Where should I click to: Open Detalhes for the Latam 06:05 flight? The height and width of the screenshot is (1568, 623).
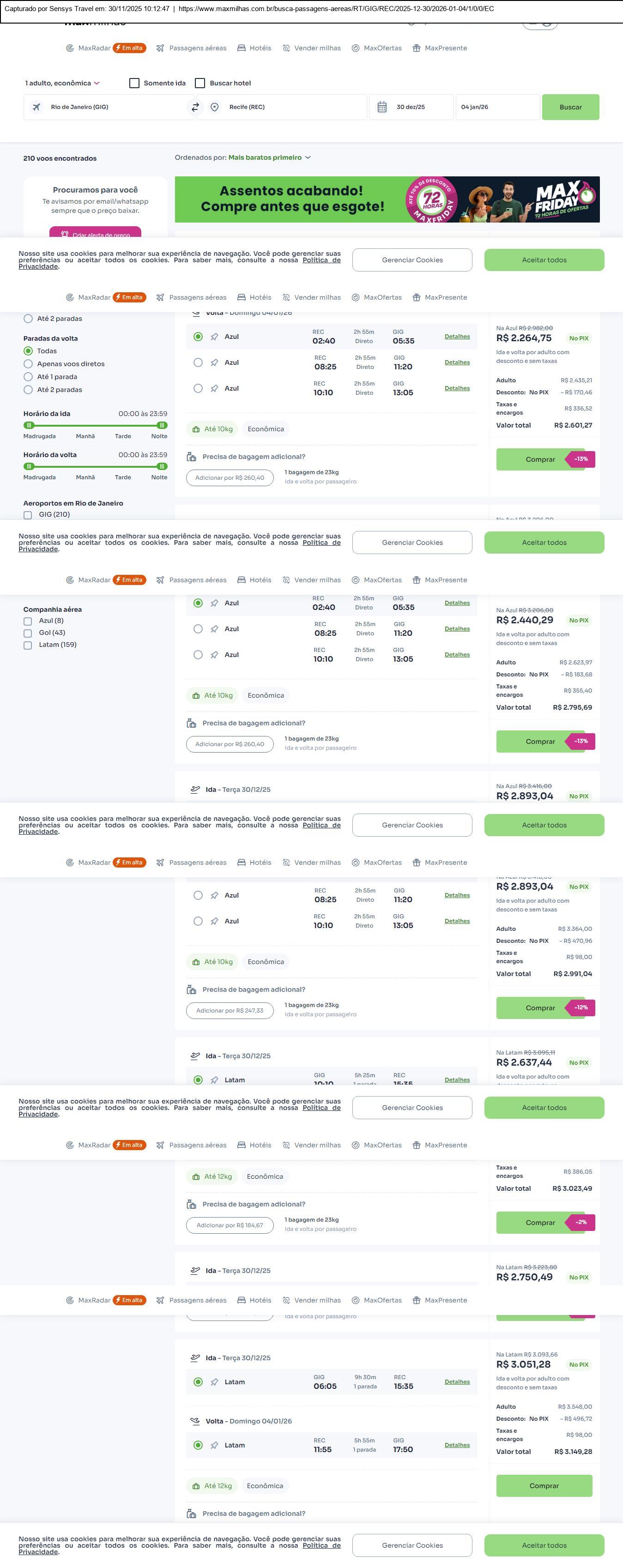[457, 1382]
